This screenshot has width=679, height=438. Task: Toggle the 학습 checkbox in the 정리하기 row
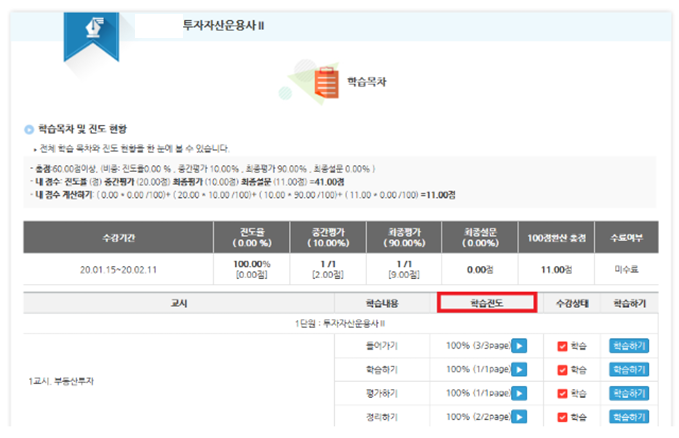[561, 417]
